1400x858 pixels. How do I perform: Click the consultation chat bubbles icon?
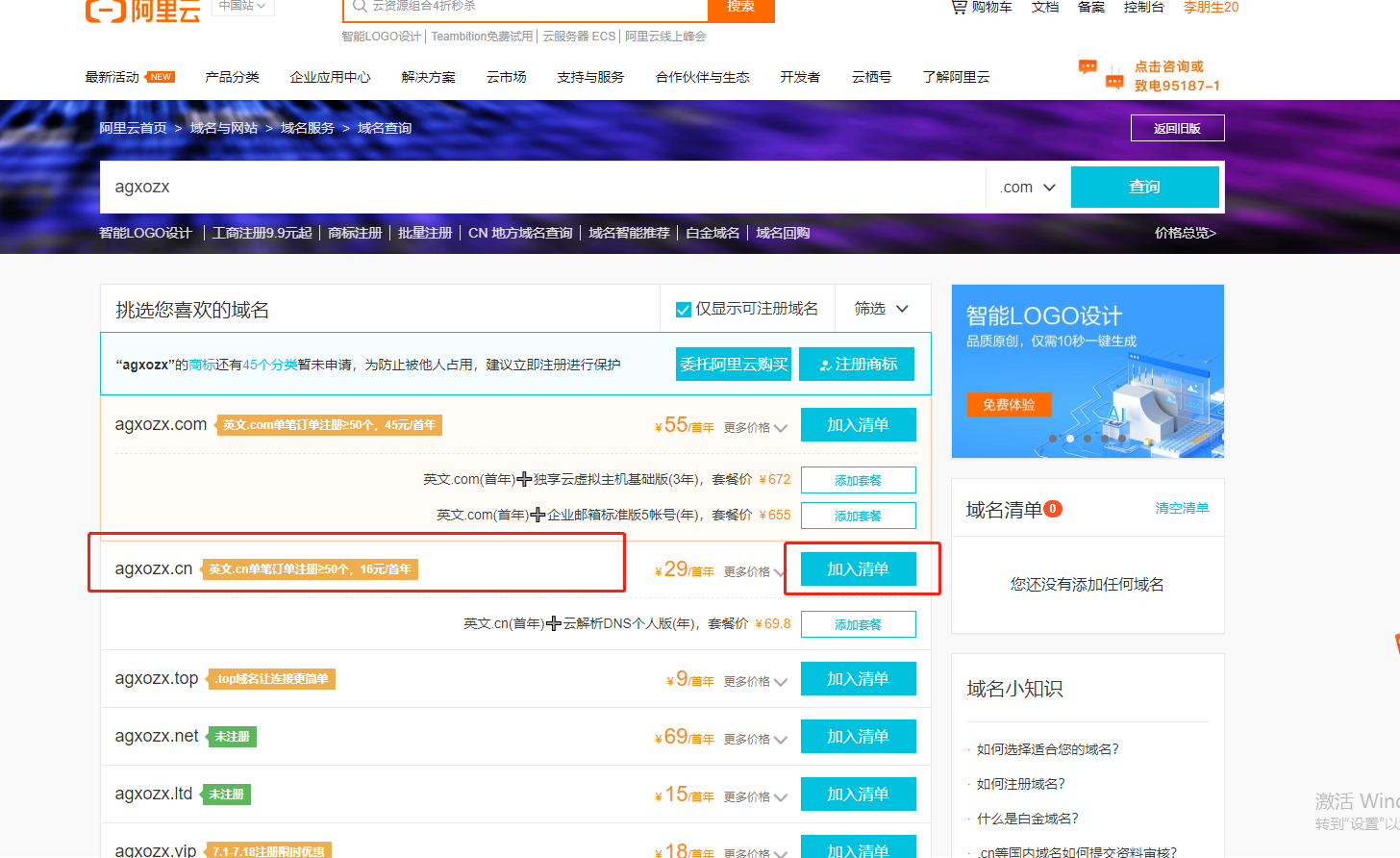[x=1087, y=67]
